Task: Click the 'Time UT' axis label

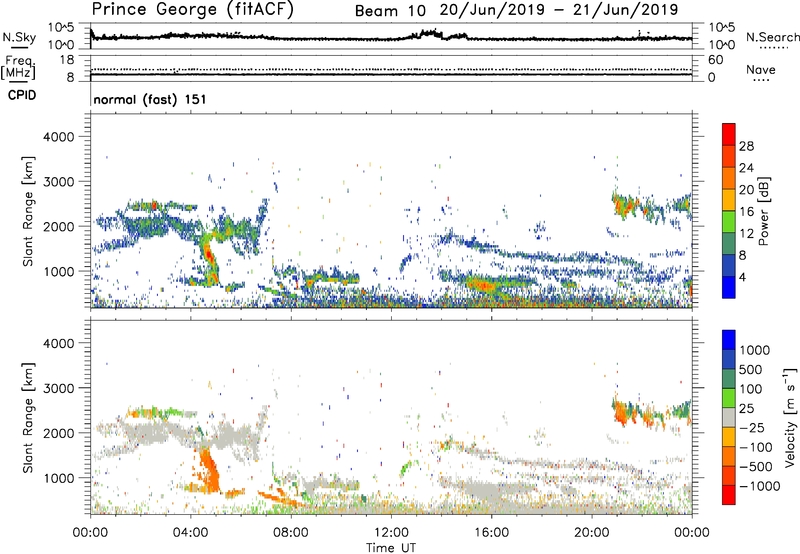Action: pyautogui.click(x=391, y=548)
